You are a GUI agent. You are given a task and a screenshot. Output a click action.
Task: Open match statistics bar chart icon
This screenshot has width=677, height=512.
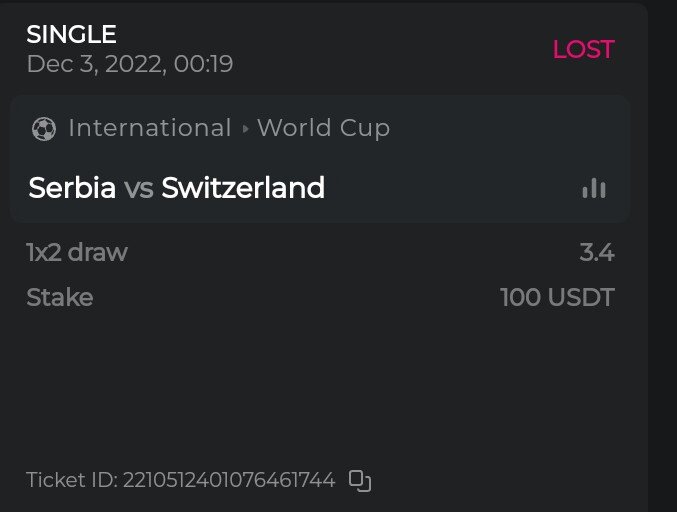click(594, 188)
